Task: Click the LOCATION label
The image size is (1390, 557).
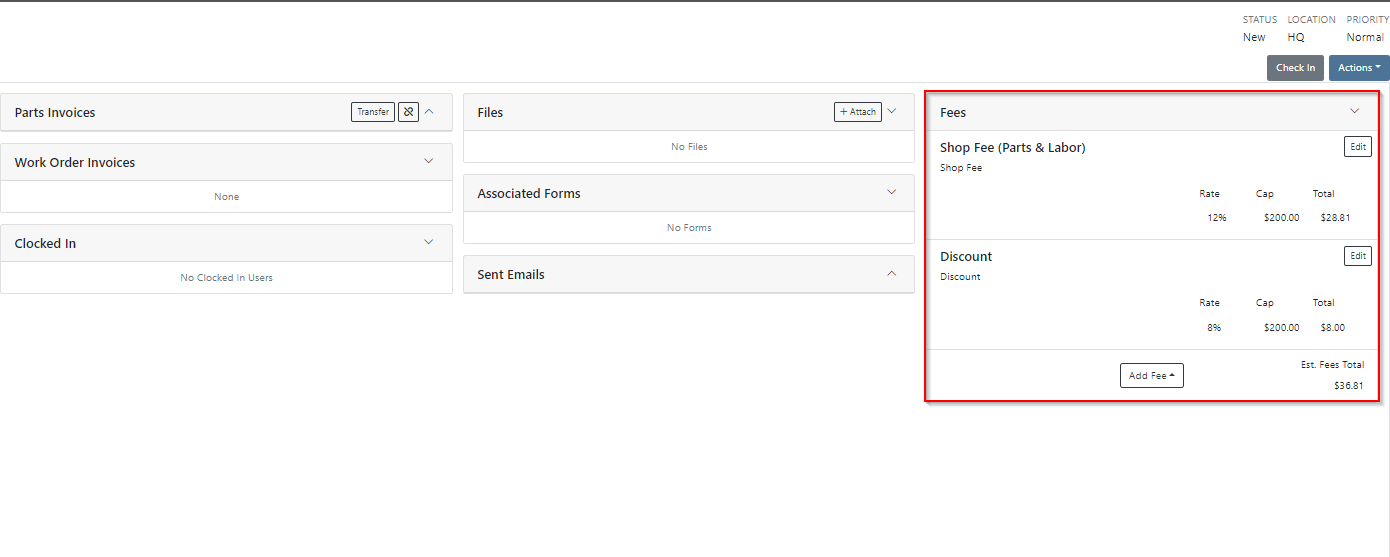Action: [x=1312, y=20]
